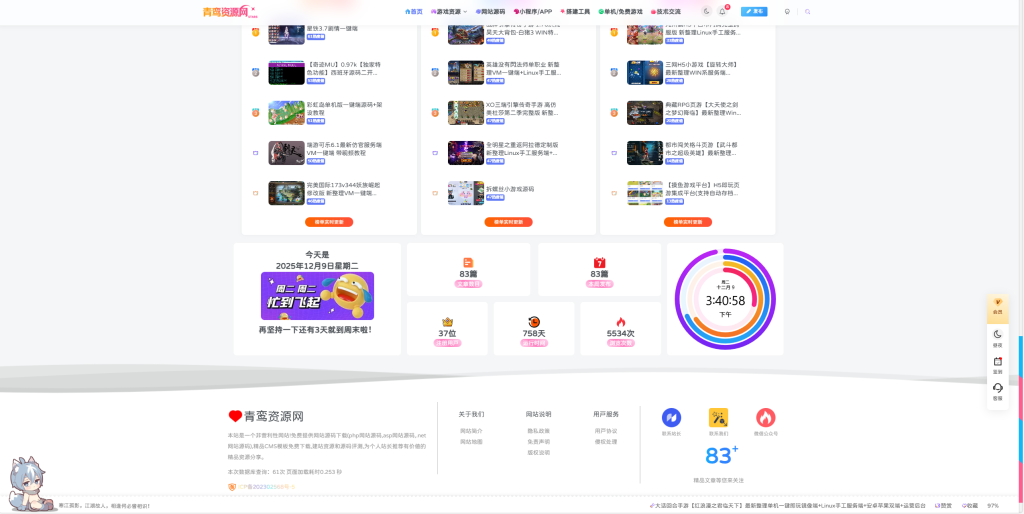The width and height of the screenshot is (1024, 514).
Task: Open the 端游可乐6.1 post thumbnail
Action: (286, 153)
